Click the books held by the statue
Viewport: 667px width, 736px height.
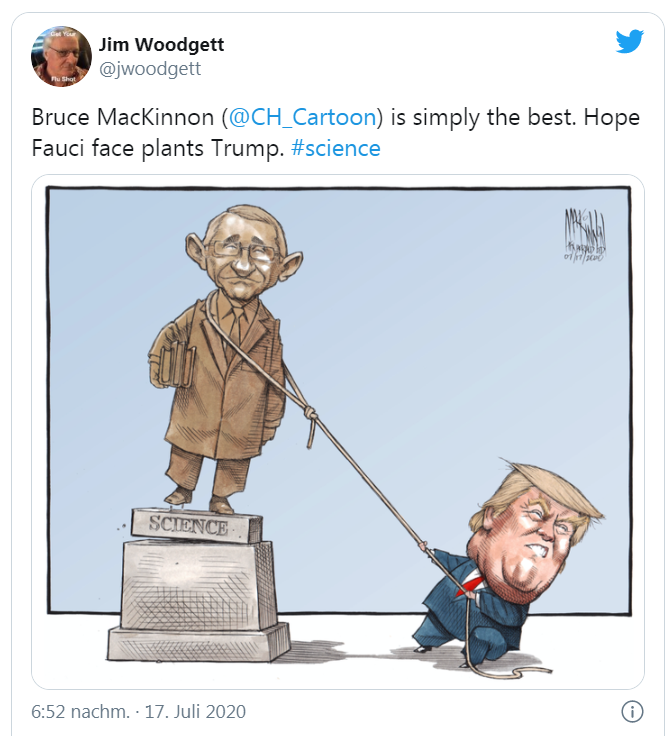pos(177,366)
